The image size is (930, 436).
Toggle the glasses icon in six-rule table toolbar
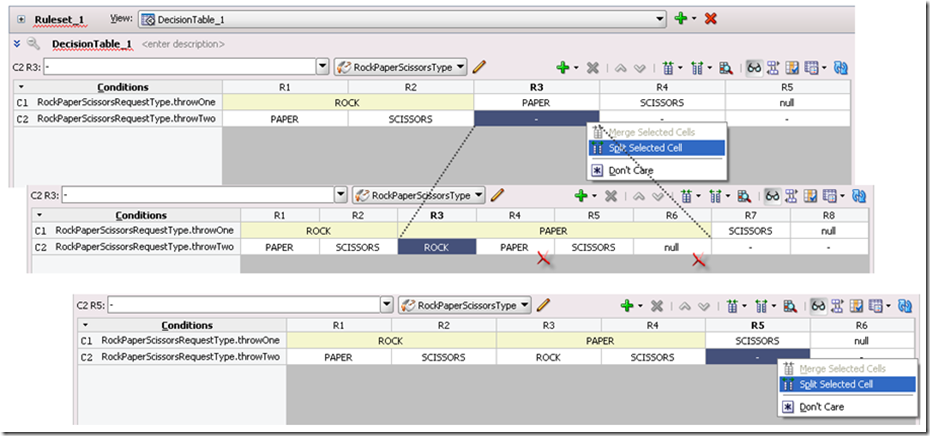coord(818,305)
